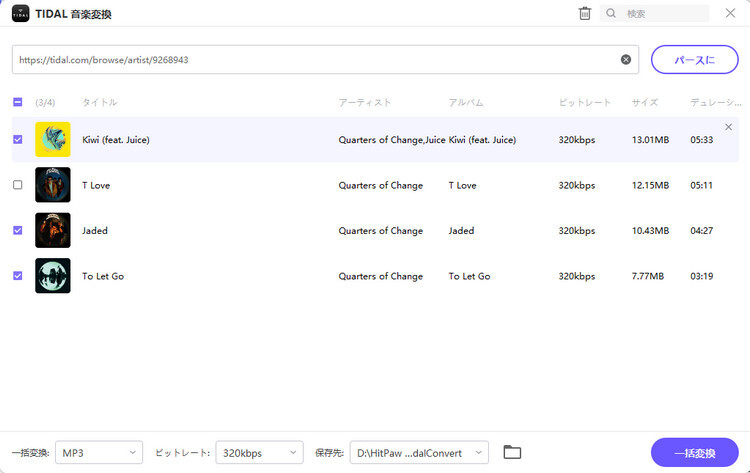Image resolution: width=750 pixels, height=473 pixels.
Task: Click the アルバム column header
Action: click(x=466, y=102)
